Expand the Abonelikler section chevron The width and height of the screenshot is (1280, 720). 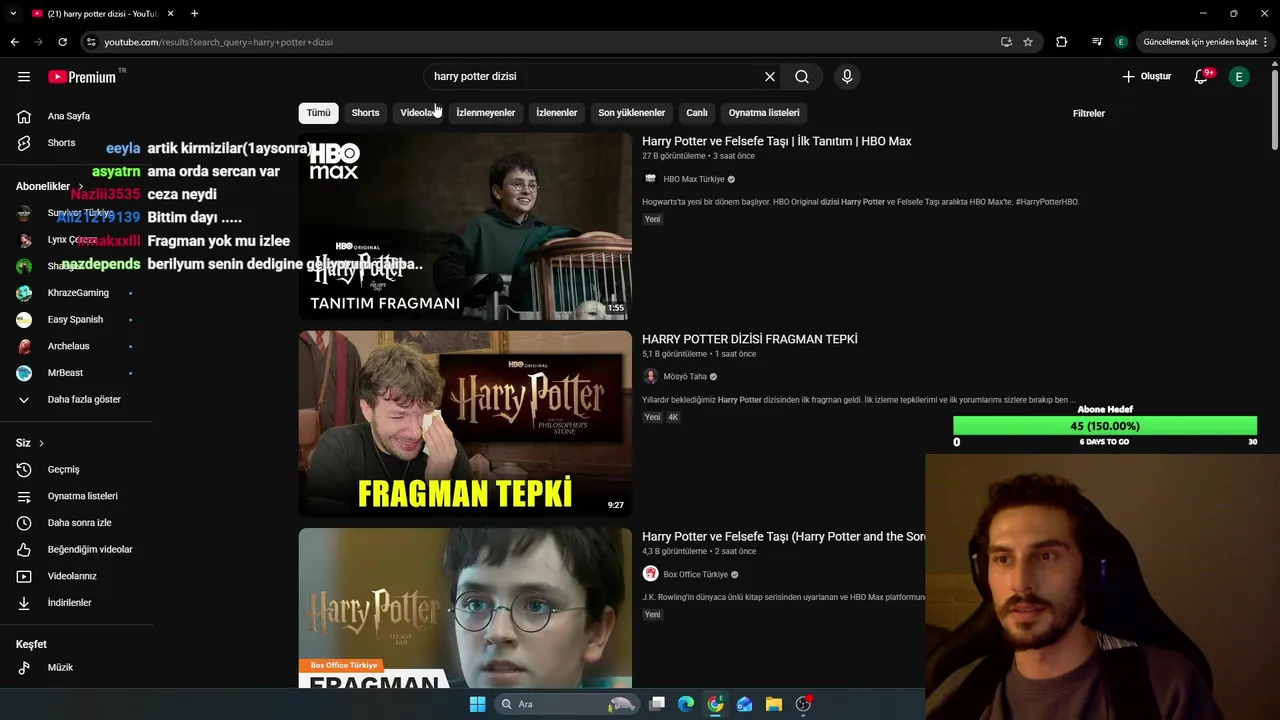(x=81, y=187)
